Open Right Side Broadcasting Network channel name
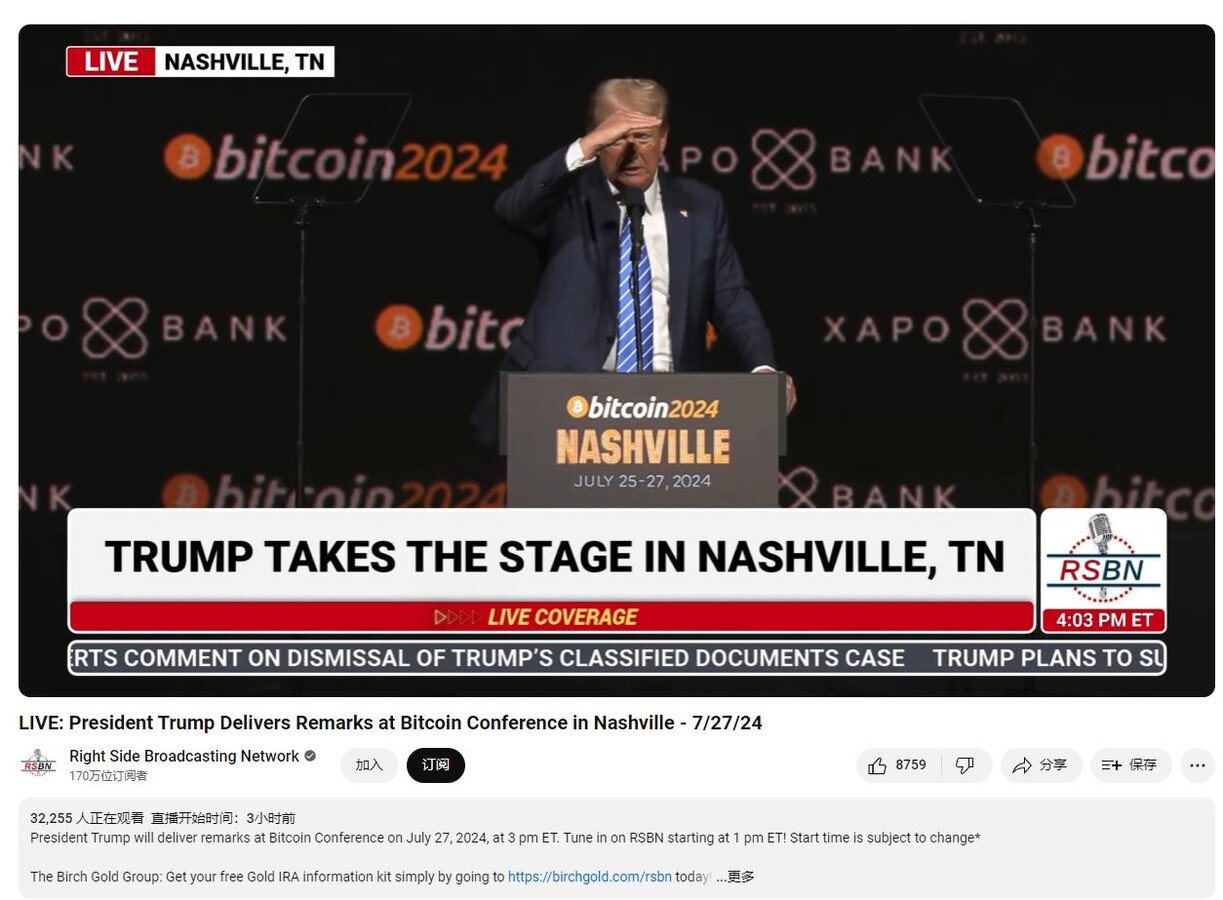This screenshot has height=900, width=1223. click(184, 756)
